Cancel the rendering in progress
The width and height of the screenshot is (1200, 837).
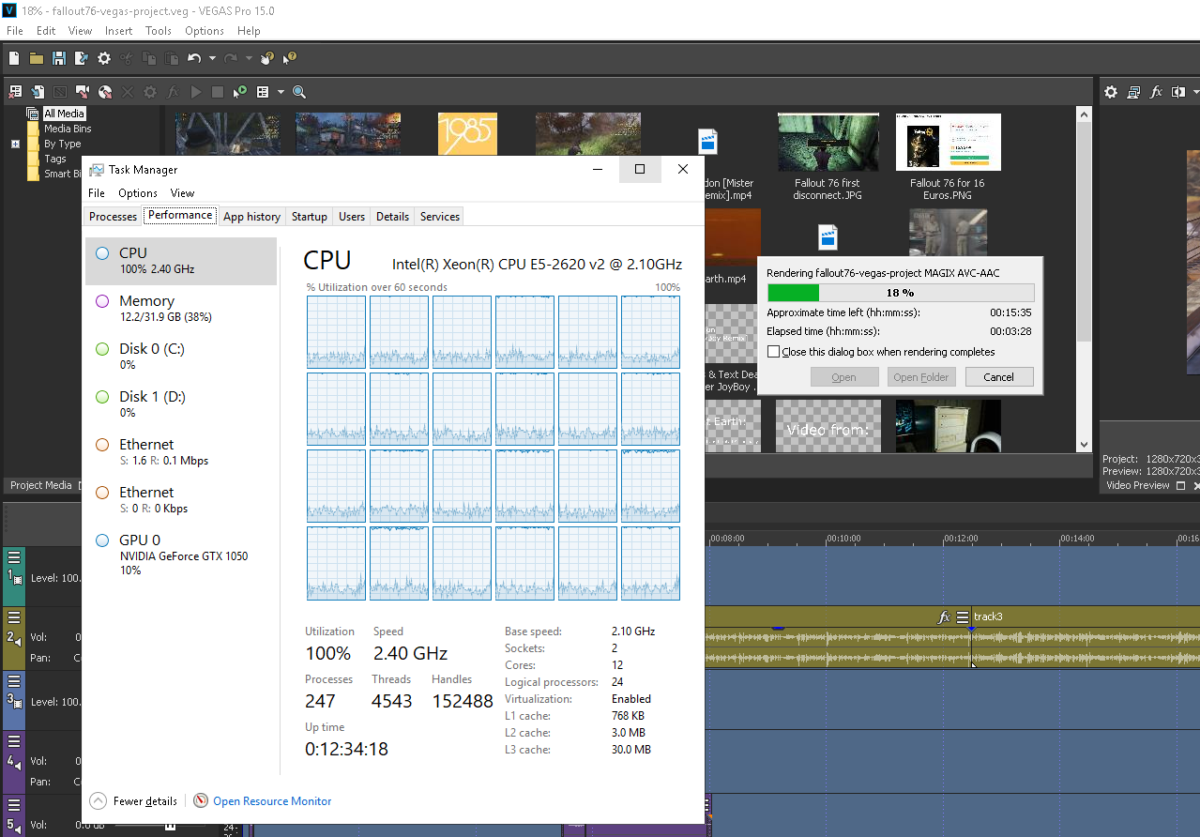coord(998,377)
